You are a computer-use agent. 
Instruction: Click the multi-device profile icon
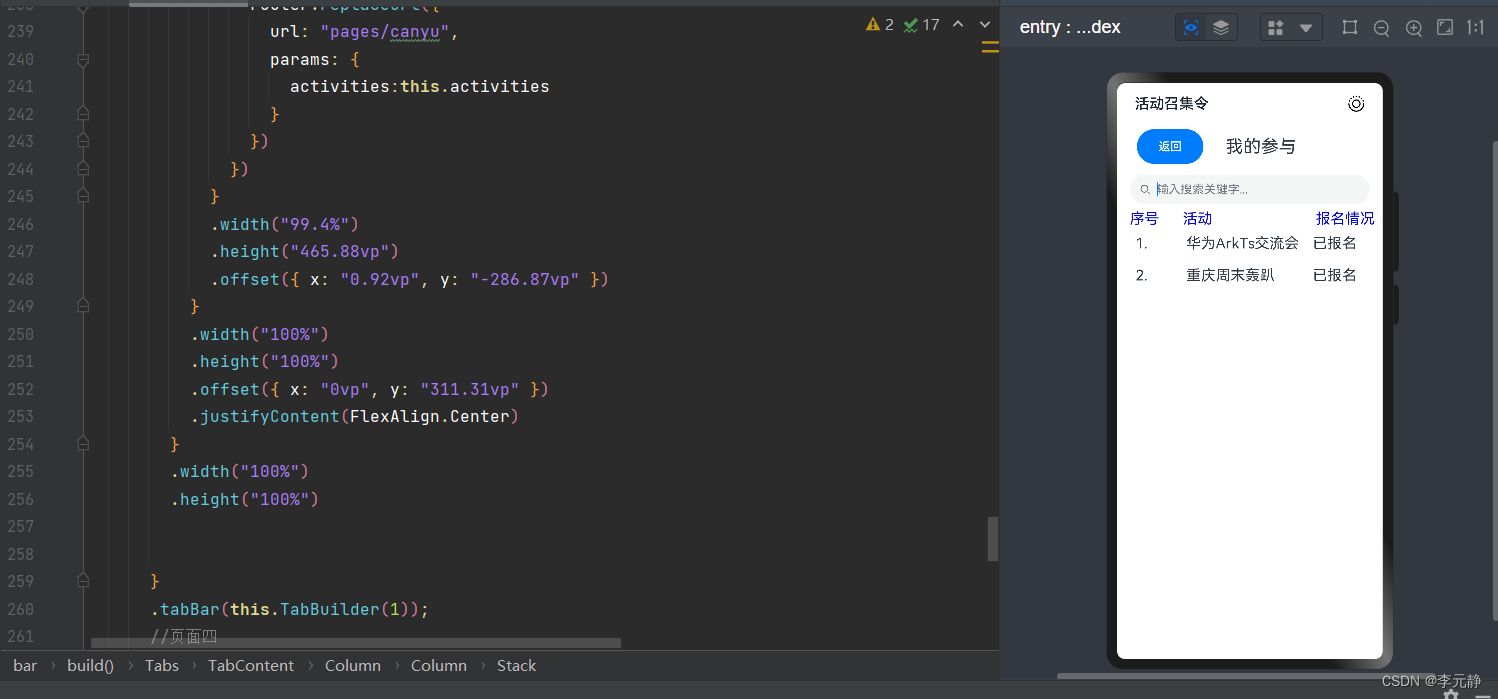click(x=1275, y=28)
